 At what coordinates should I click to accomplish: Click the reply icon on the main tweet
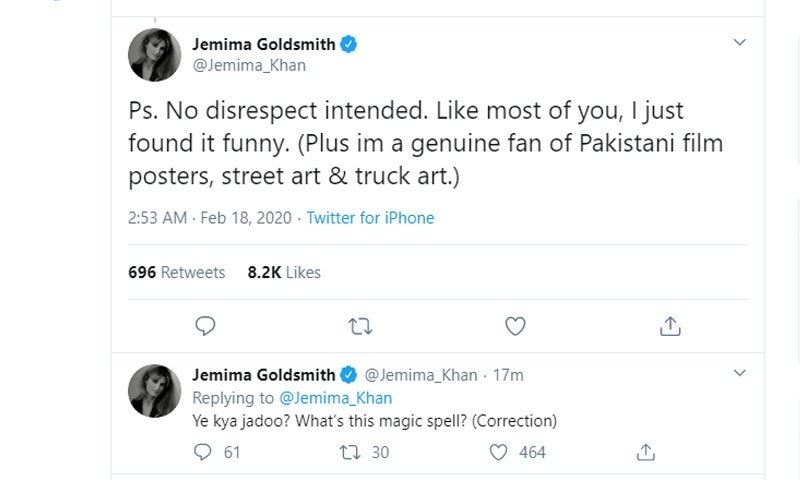pos(205,325)
